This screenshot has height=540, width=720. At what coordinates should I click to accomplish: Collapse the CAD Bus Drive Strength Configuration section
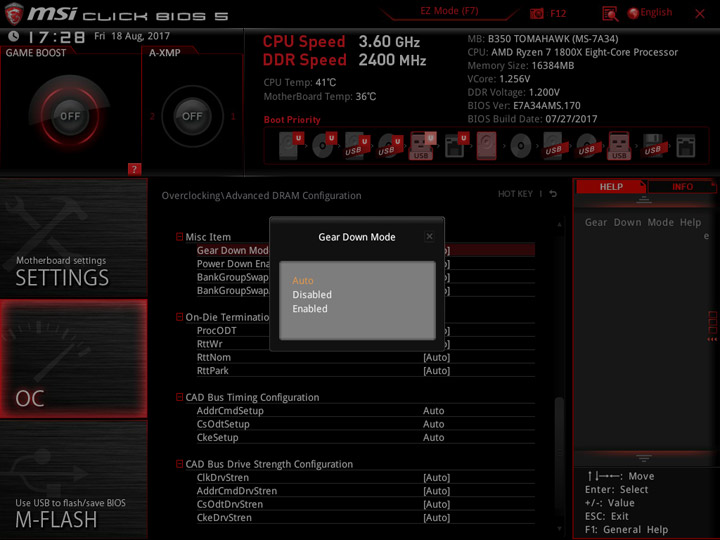pyautogui.click(x=180, y=464)
